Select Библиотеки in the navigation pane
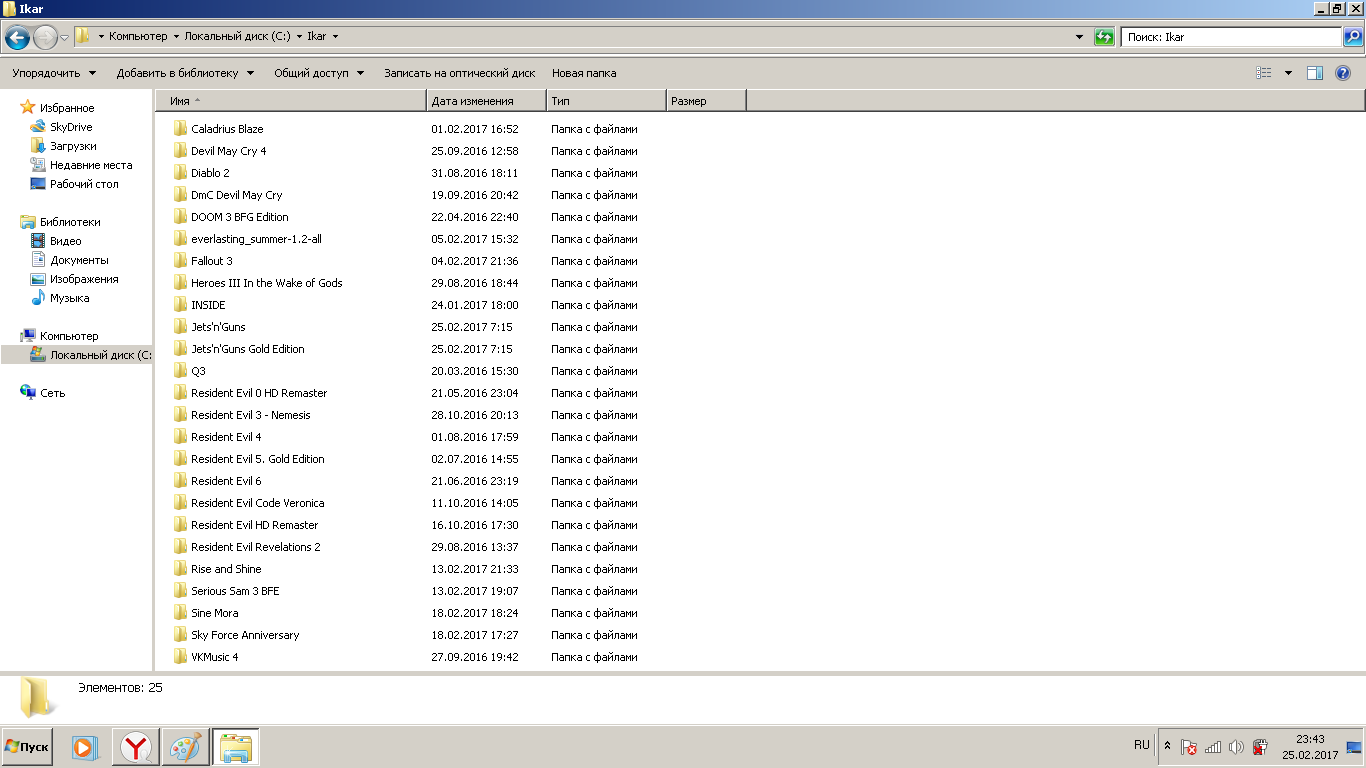 tap(70, 222)
